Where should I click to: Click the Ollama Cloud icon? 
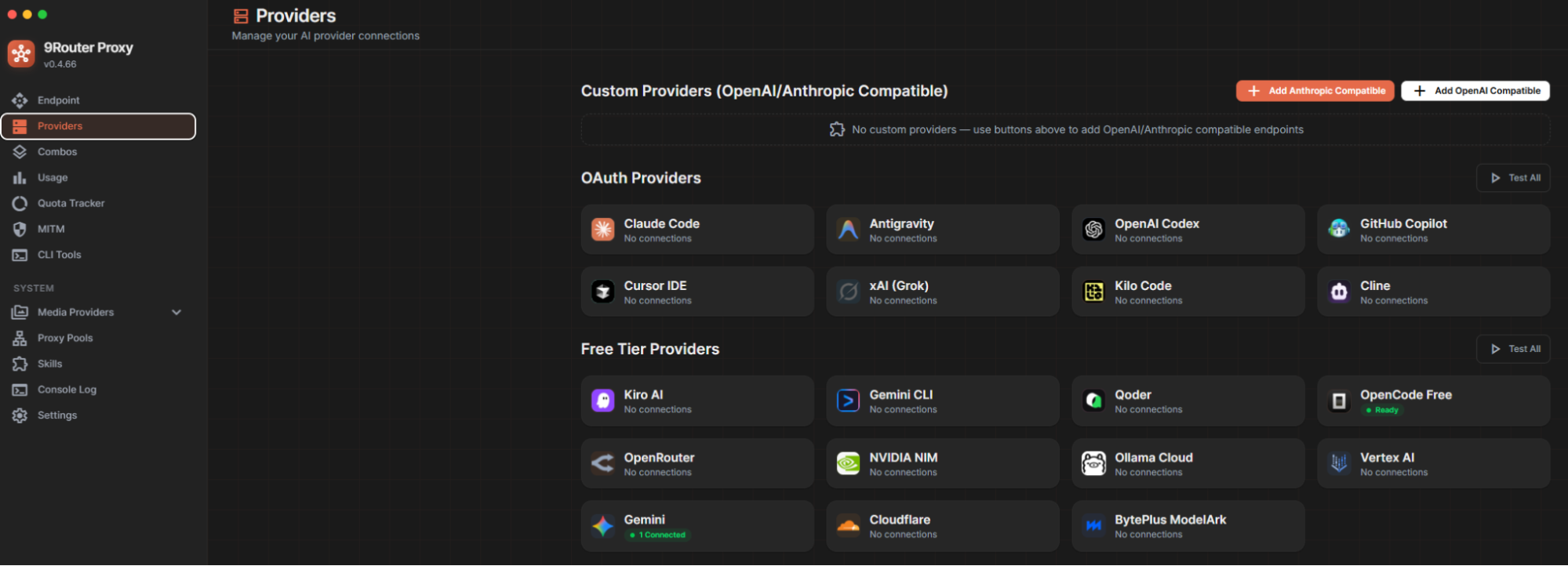pyautogui.click(x=1093, y=463)
